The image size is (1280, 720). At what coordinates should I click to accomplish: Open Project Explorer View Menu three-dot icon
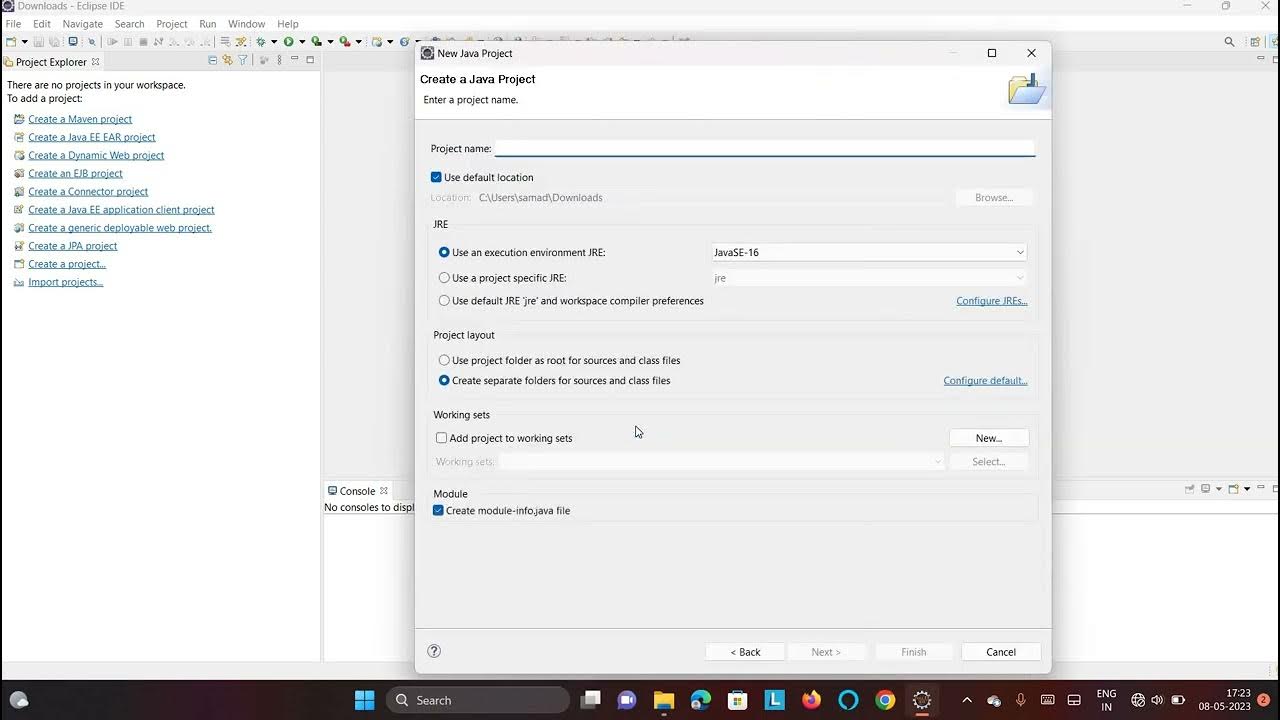click(x=279, y=60)
